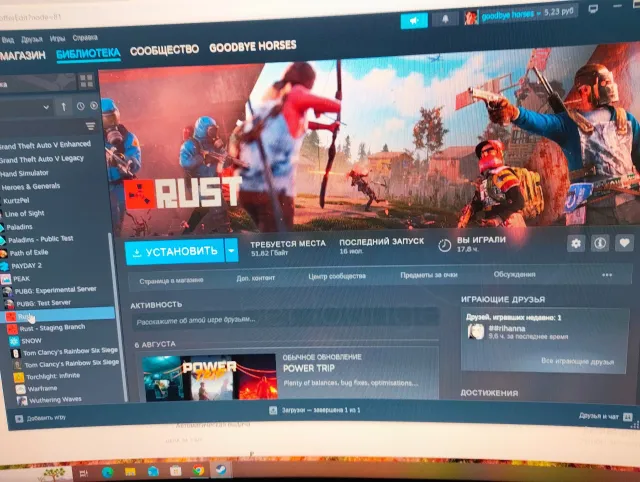Click the Torchlight: Infinite game icon
This screenshot has width=640, height=482.
[x=19, y=378]
